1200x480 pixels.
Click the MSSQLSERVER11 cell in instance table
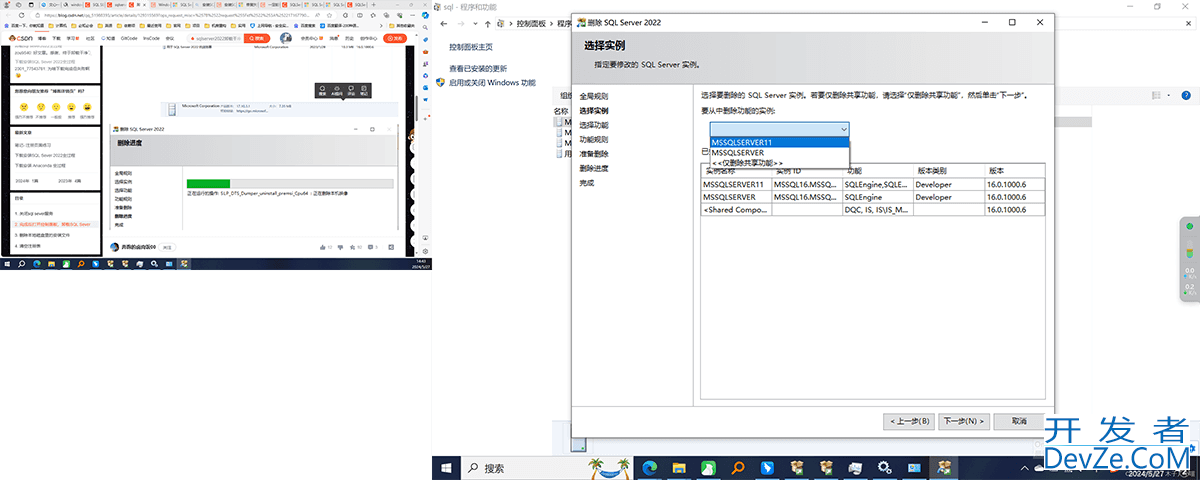[736, 184]
